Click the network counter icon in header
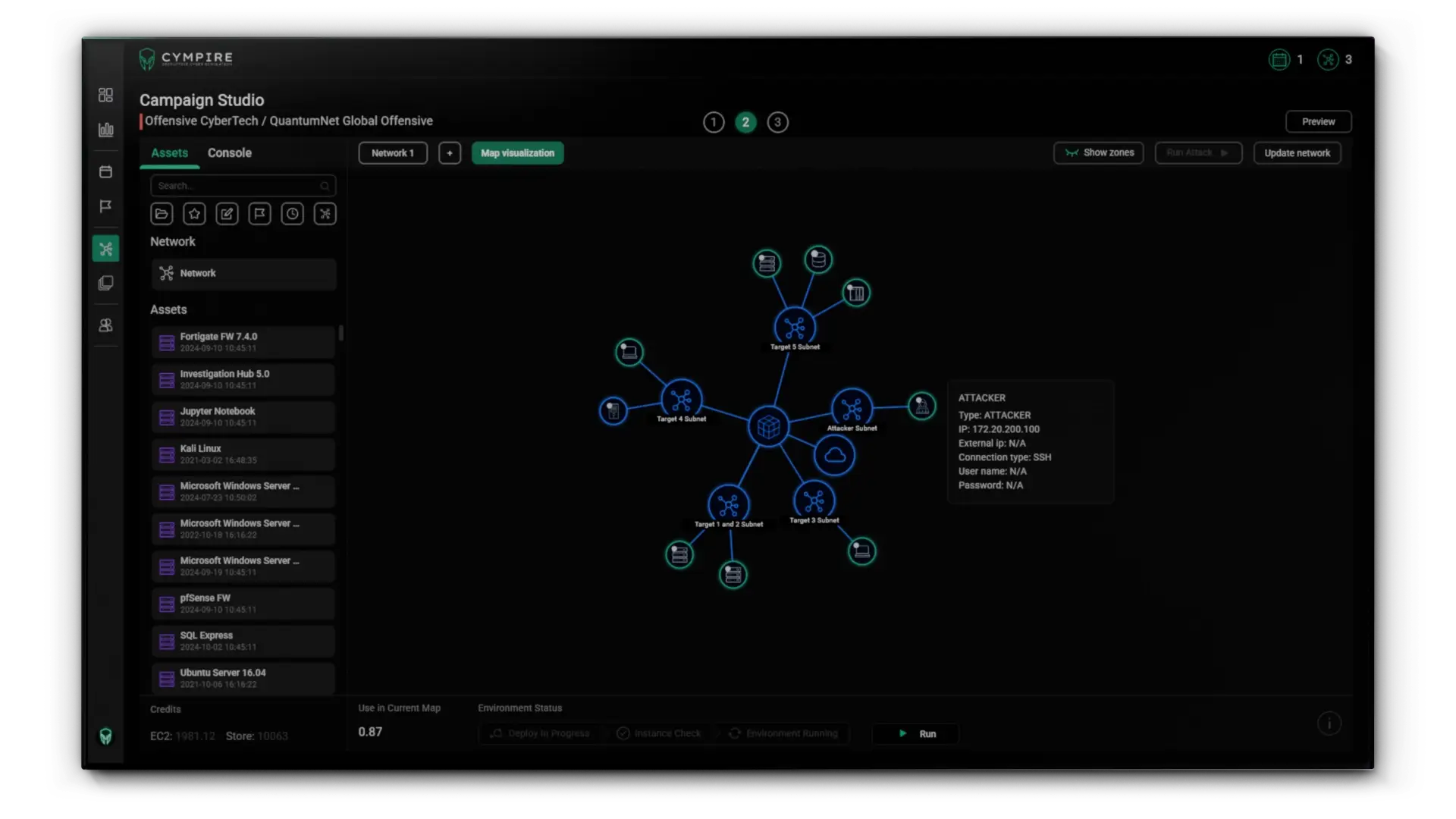 tap(1328, 59)
